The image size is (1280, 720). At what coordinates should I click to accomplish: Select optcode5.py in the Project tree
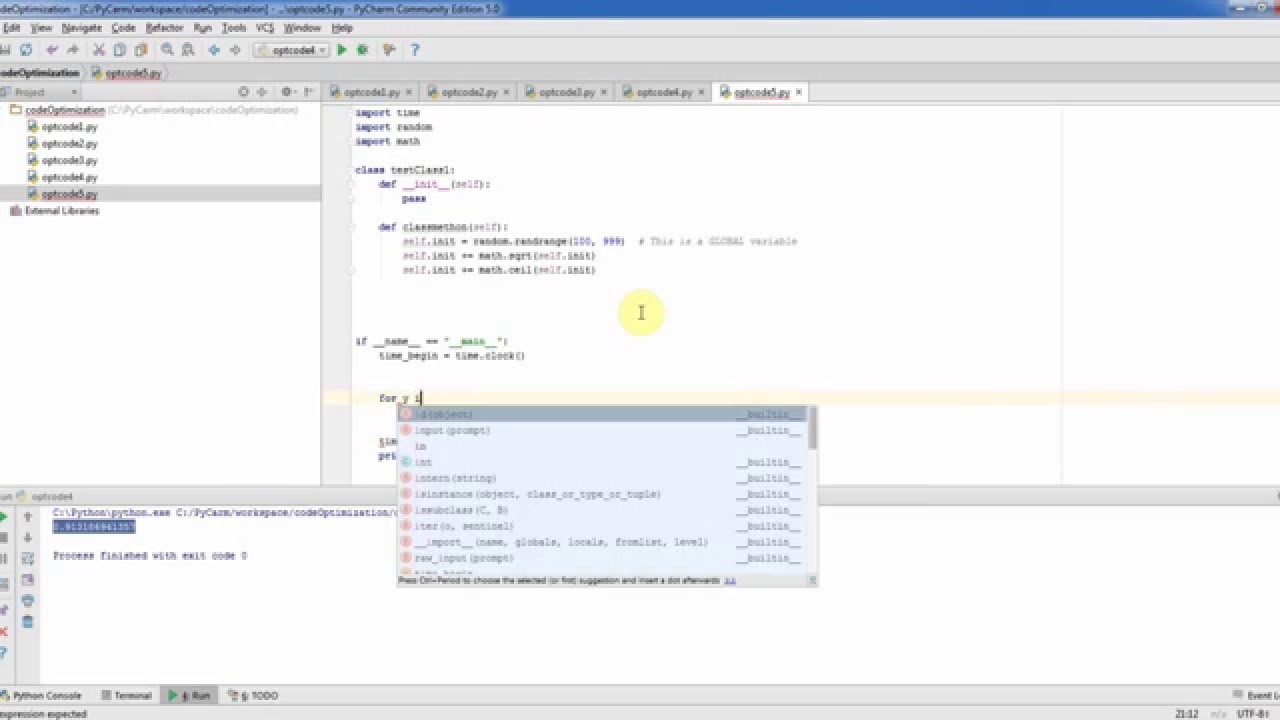tap(69, 194)
